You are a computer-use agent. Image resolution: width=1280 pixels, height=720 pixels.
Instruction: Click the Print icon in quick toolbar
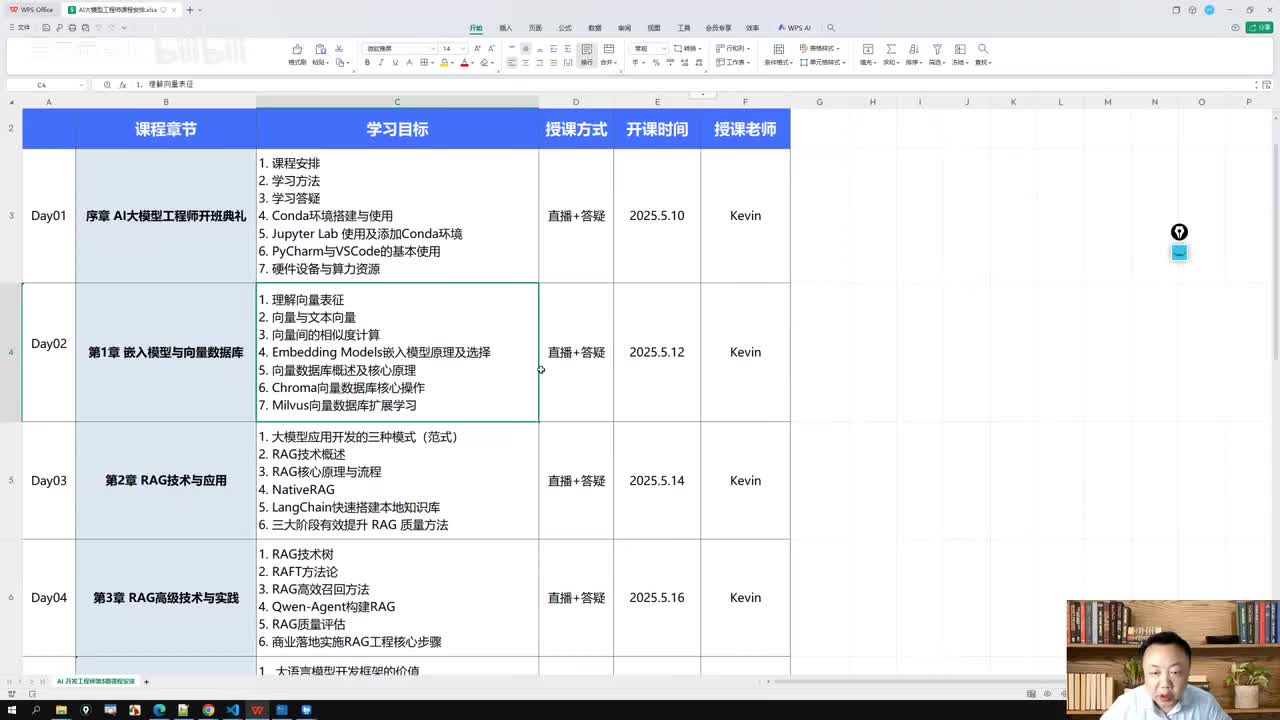pyautogui.click(x=72, y=28)
